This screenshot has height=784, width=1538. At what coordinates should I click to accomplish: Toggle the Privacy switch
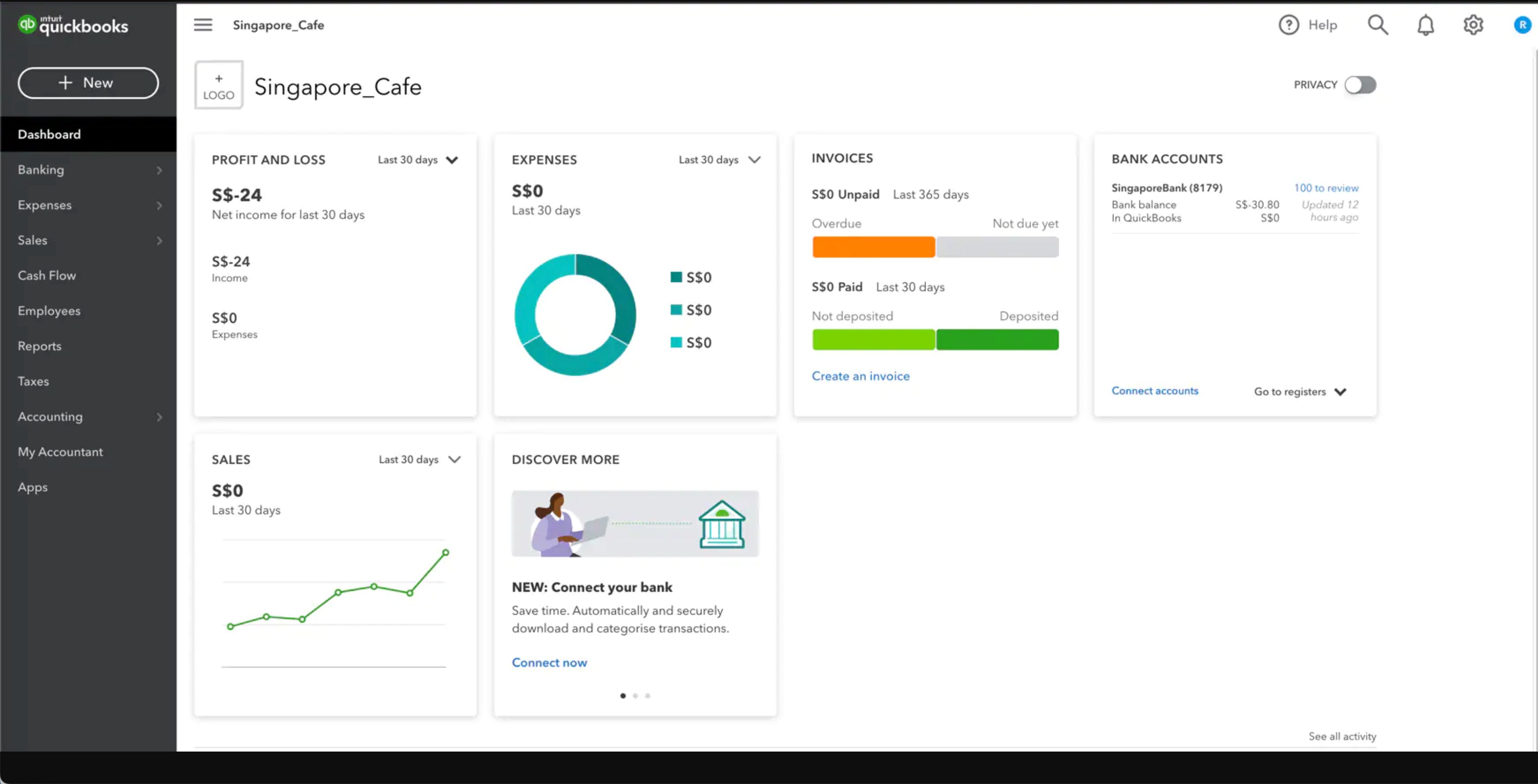1361,85
